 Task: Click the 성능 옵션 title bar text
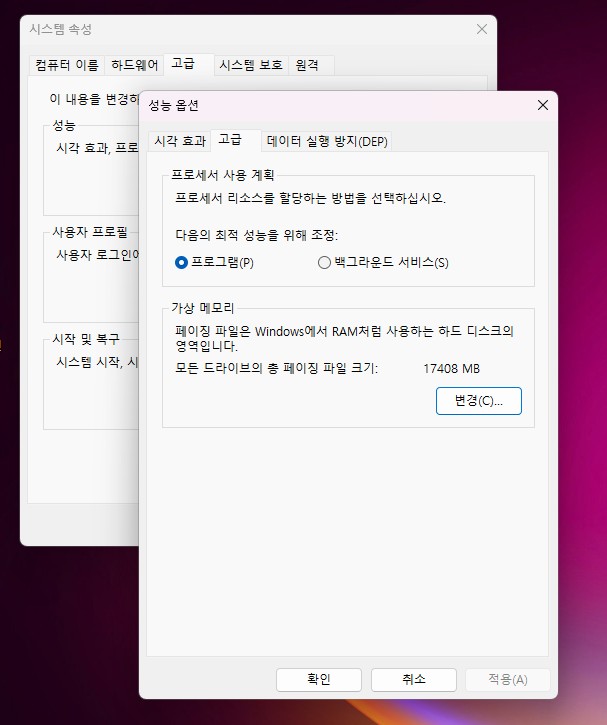coord(173,105)
